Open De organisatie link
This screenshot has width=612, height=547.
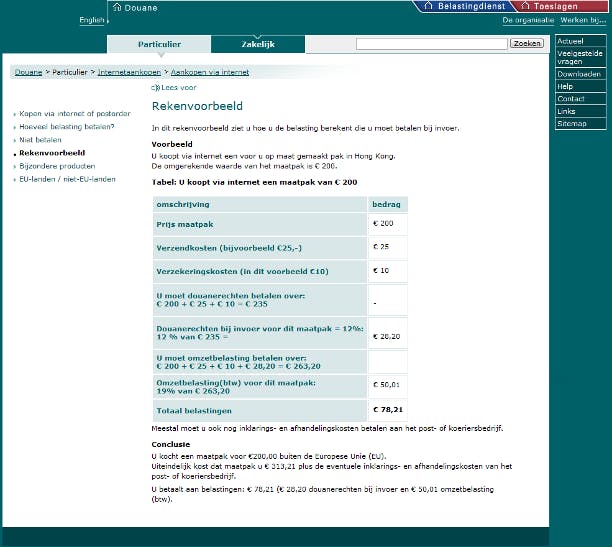tap(528, 20)
